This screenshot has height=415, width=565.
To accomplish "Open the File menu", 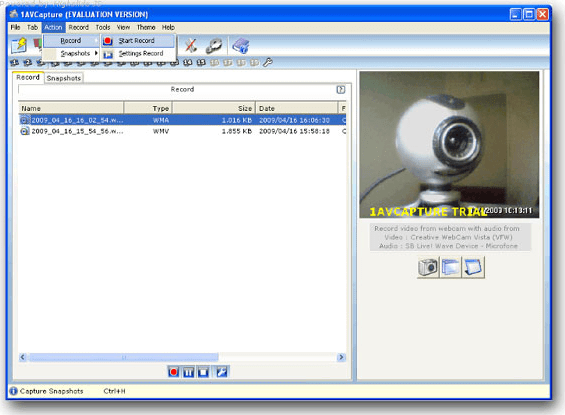I will point(15,27).
